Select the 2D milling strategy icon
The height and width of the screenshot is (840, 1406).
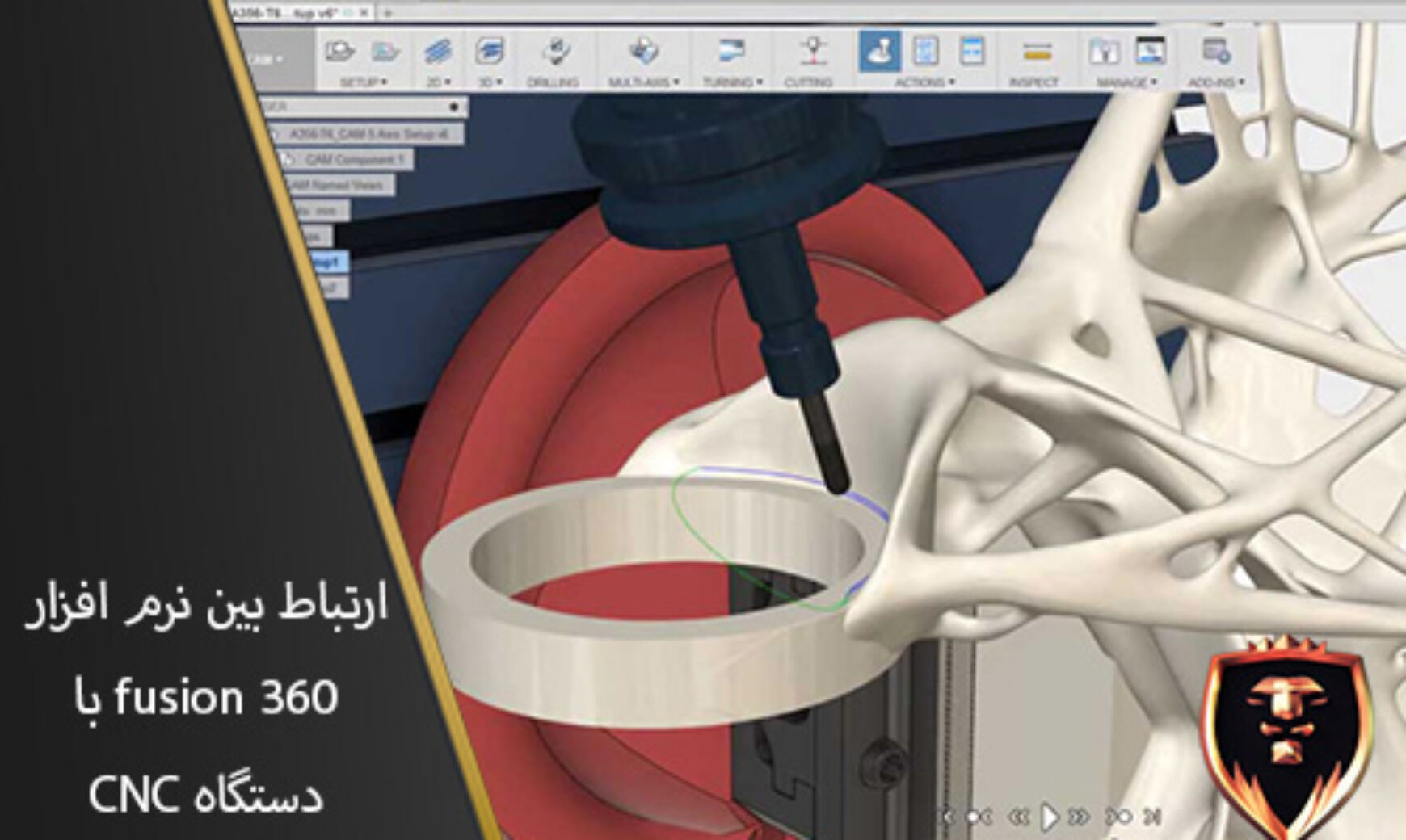point(438,52)
